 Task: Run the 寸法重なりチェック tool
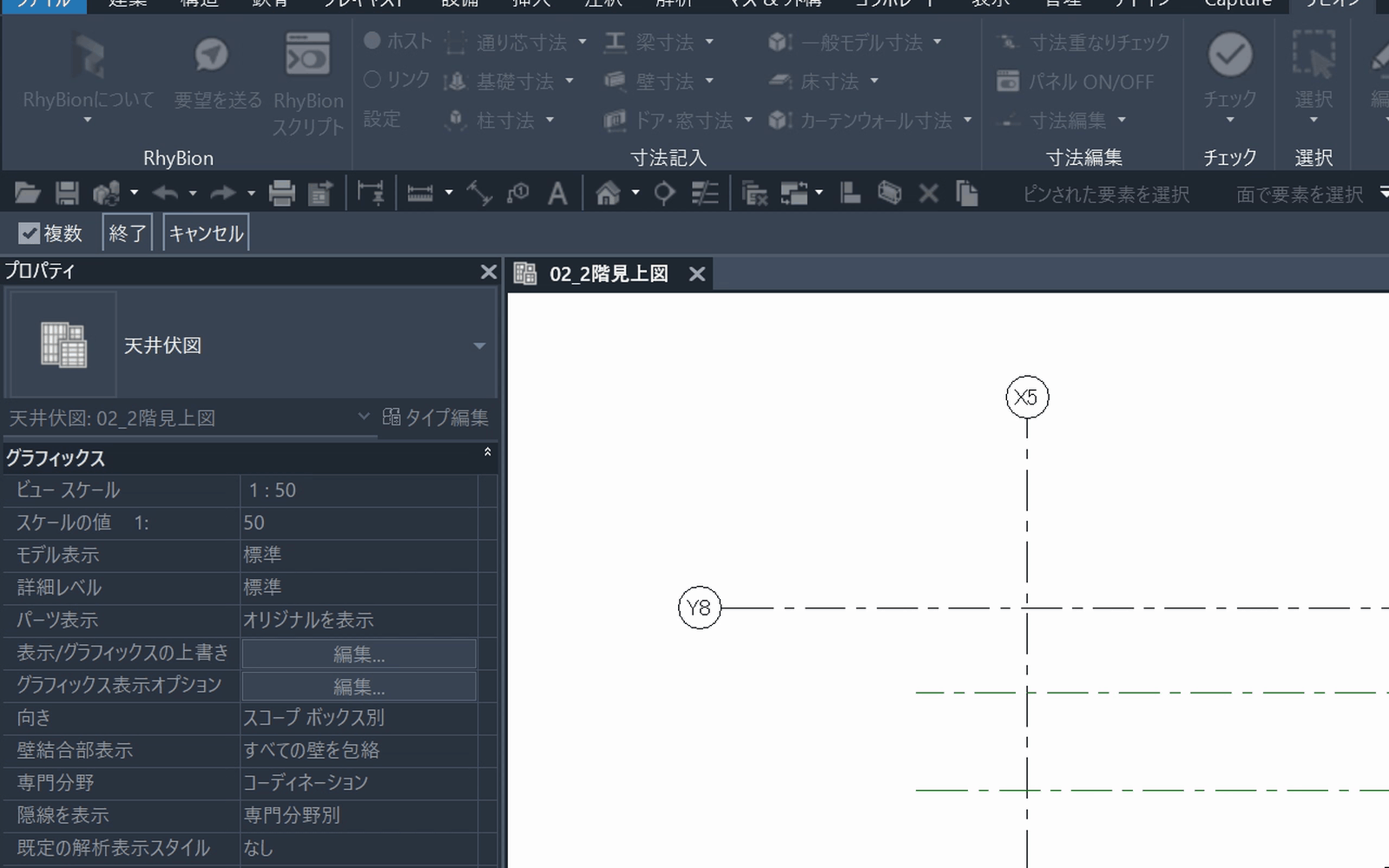point(1083,42)
